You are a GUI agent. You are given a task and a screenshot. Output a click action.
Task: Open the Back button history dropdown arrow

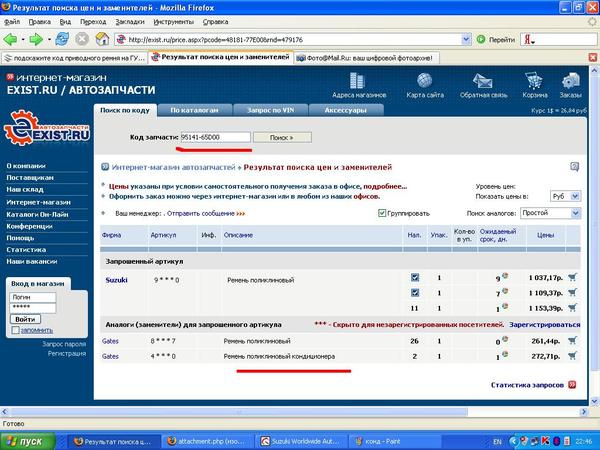point(23,39)
